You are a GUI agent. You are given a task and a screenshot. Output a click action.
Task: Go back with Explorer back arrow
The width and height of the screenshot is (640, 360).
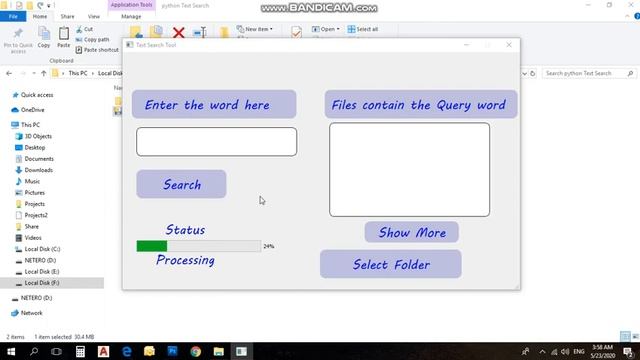pyautogui.click(x=9, y=73)
